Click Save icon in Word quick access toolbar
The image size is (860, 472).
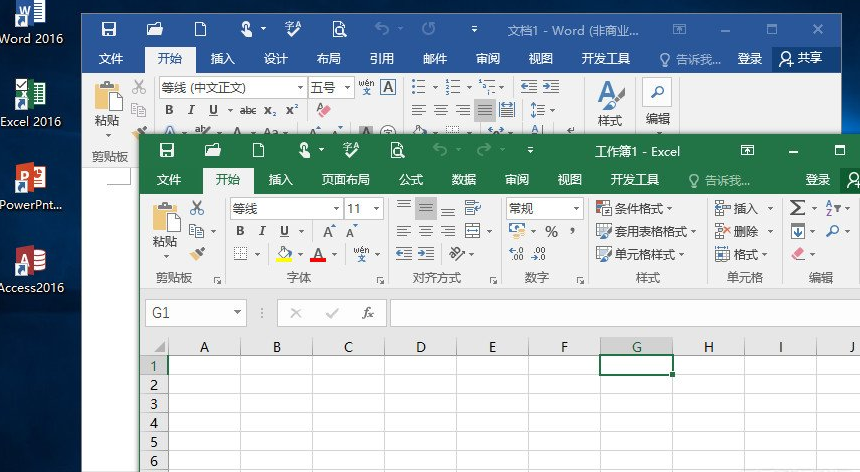point(109,29)
